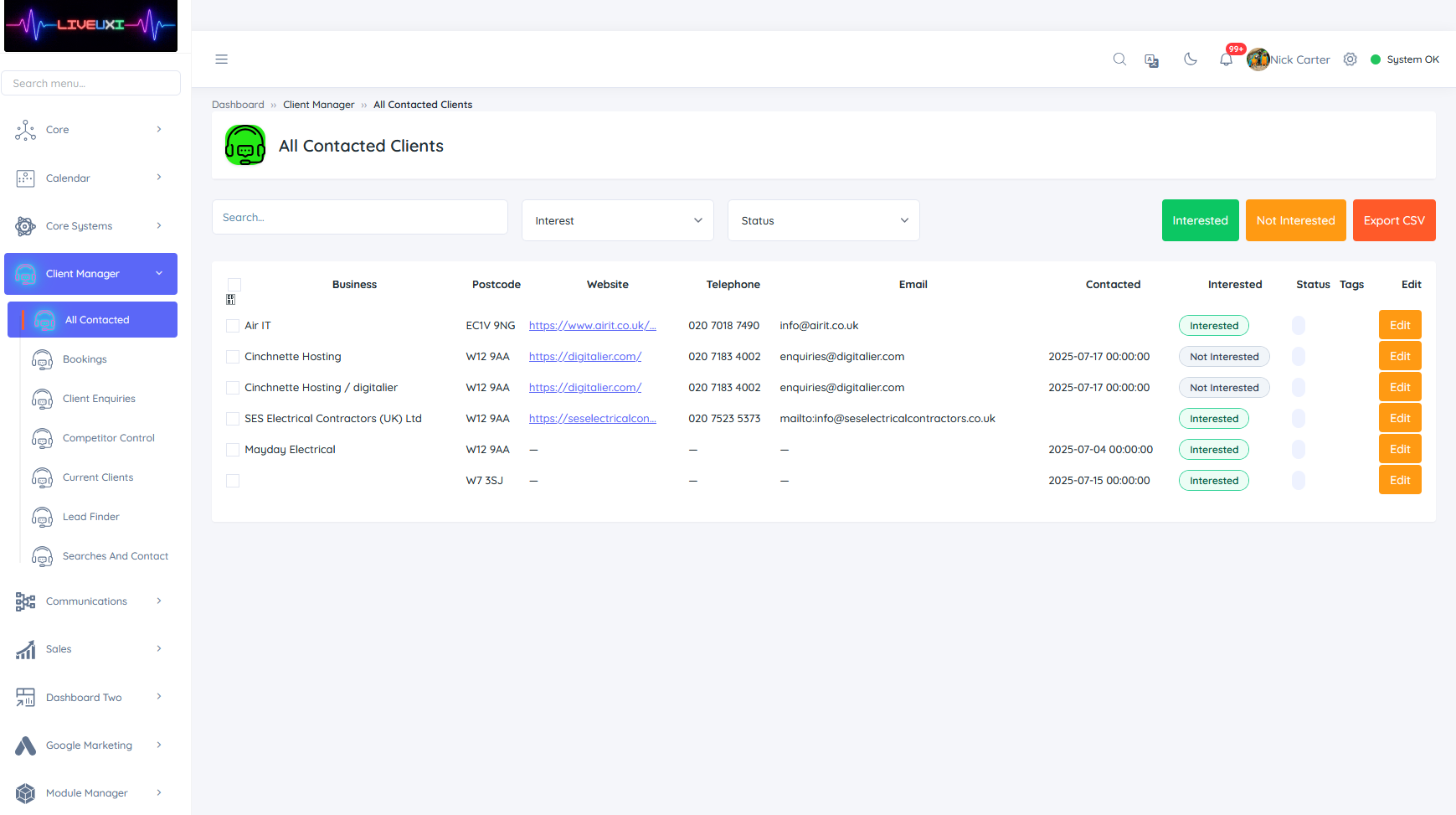
Task: Click Nick Carter profile avatar
Action: (x=1258, y=59)
